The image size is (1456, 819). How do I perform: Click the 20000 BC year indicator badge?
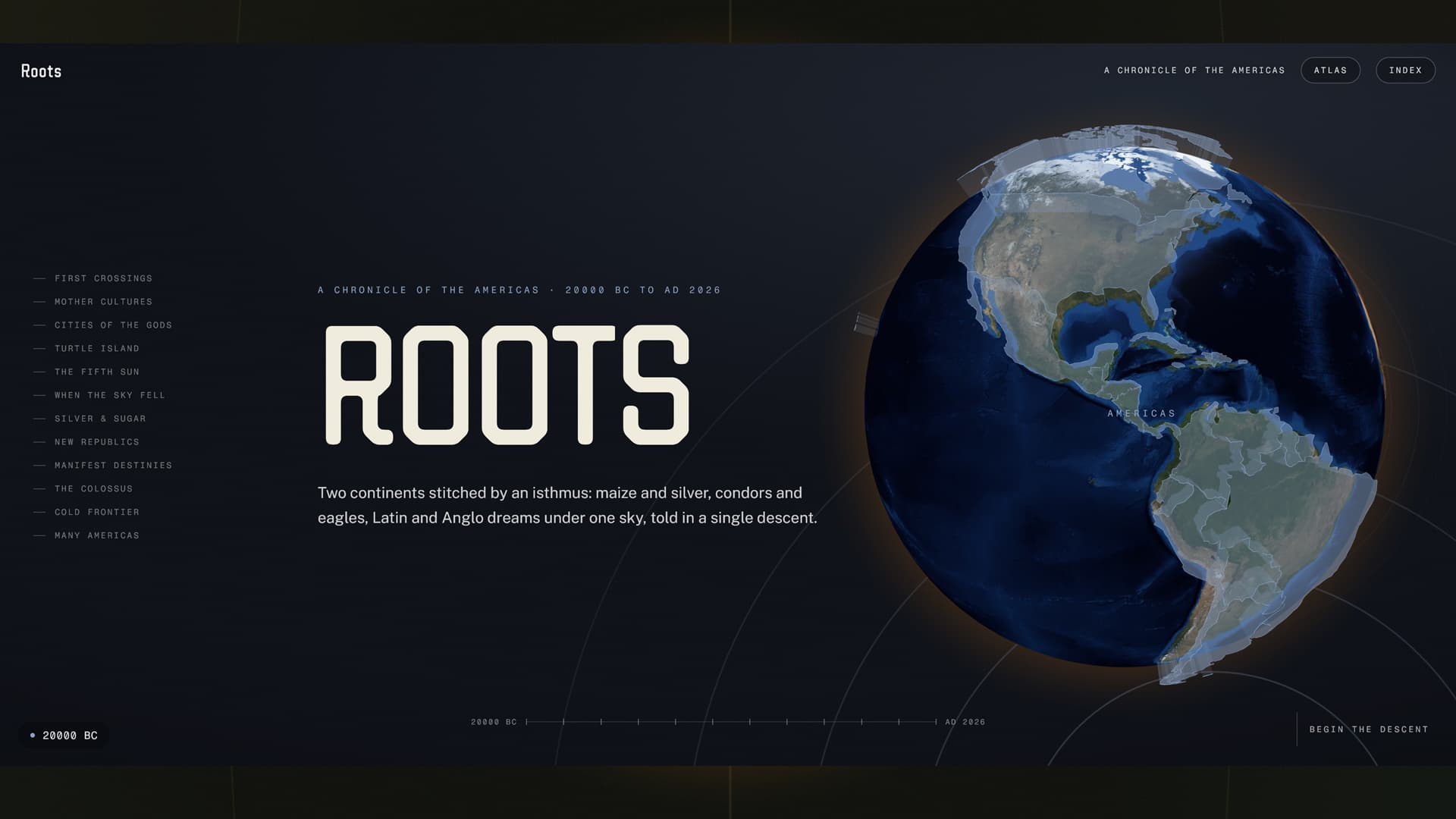(x=64, y=736)
